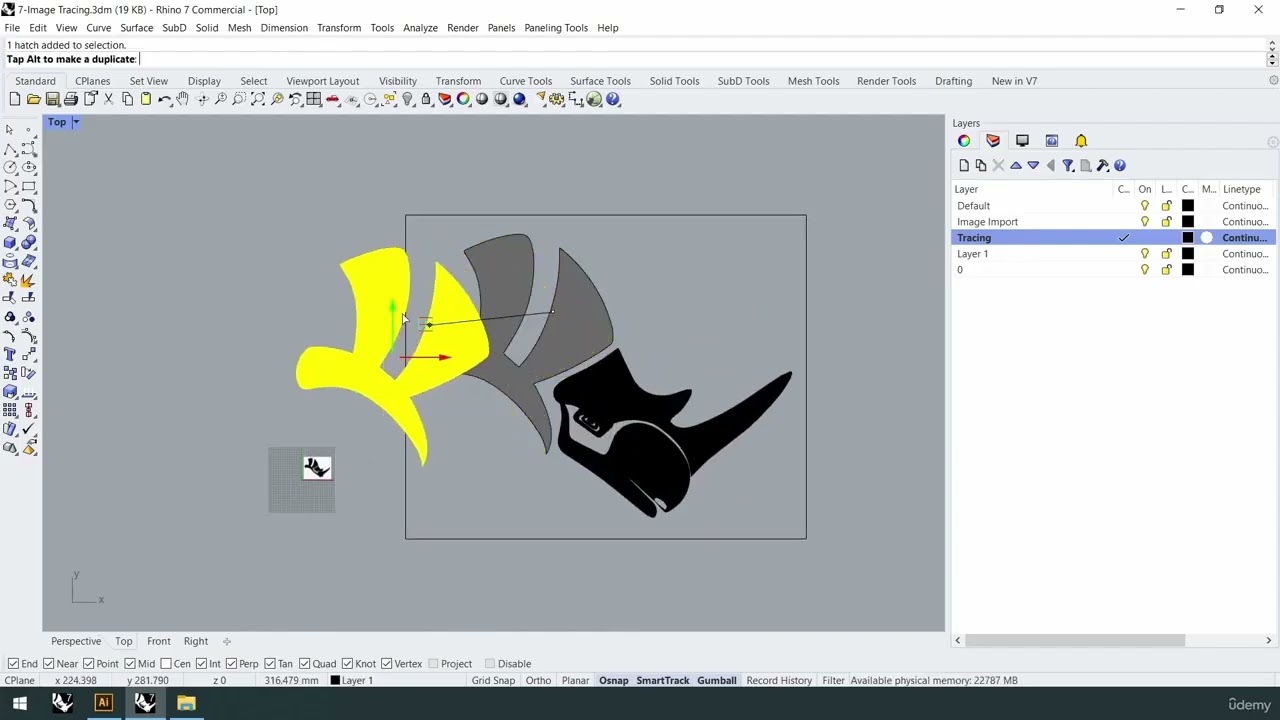The height and width of the screenshot is (720, 1280).
Task: Open the layer filter funnel icon
Action: pyautogui.click(x=1068, y=166)
